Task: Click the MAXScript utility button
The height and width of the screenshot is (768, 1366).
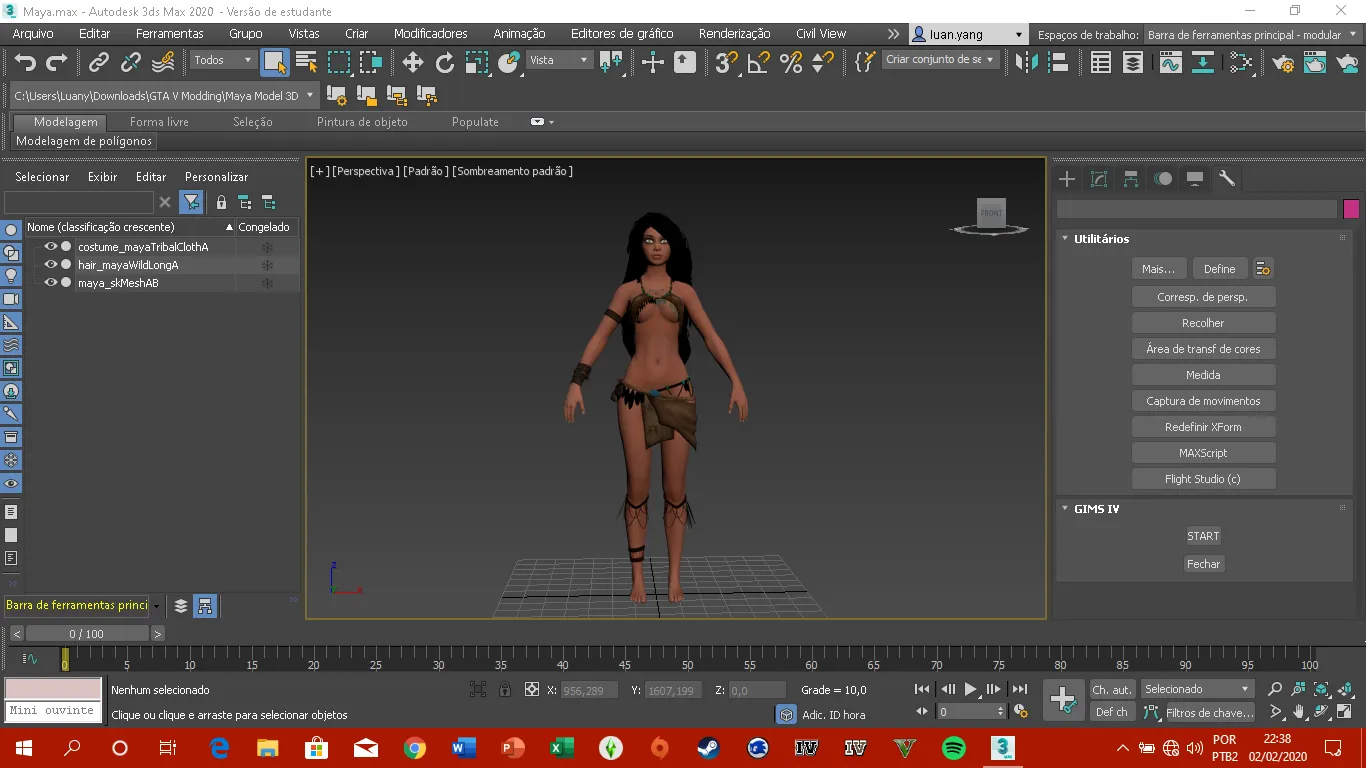Action: coord(1203,453)
